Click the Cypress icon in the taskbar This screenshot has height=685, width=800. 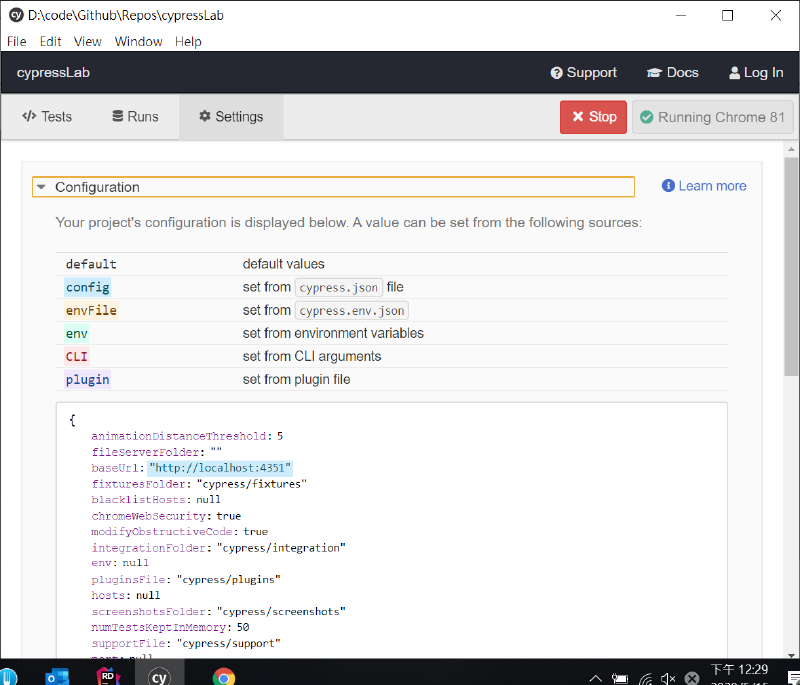pos(158,676)
